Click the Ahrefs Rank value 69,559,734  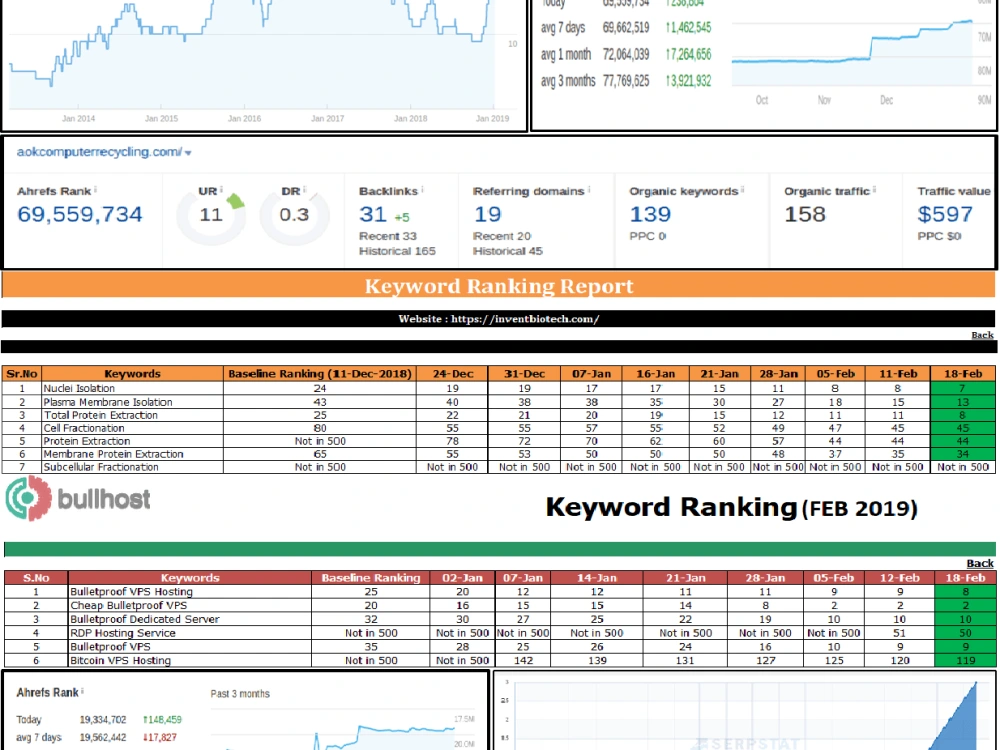click(x=80, y=214)
